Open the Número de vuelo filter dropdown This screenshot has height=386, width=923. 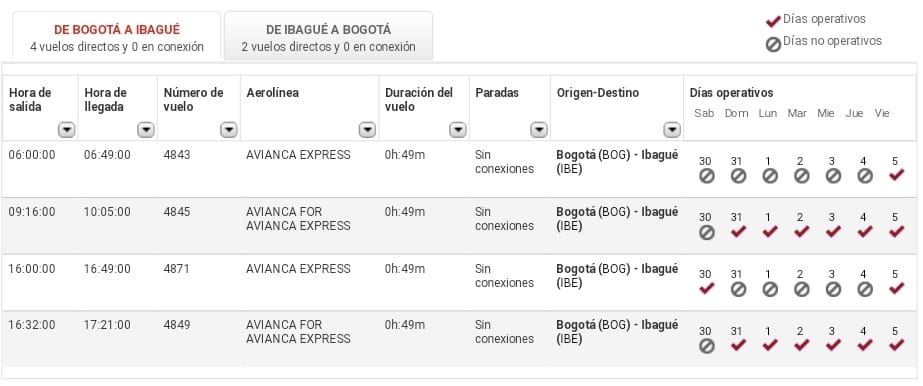[x=229, y=131]
